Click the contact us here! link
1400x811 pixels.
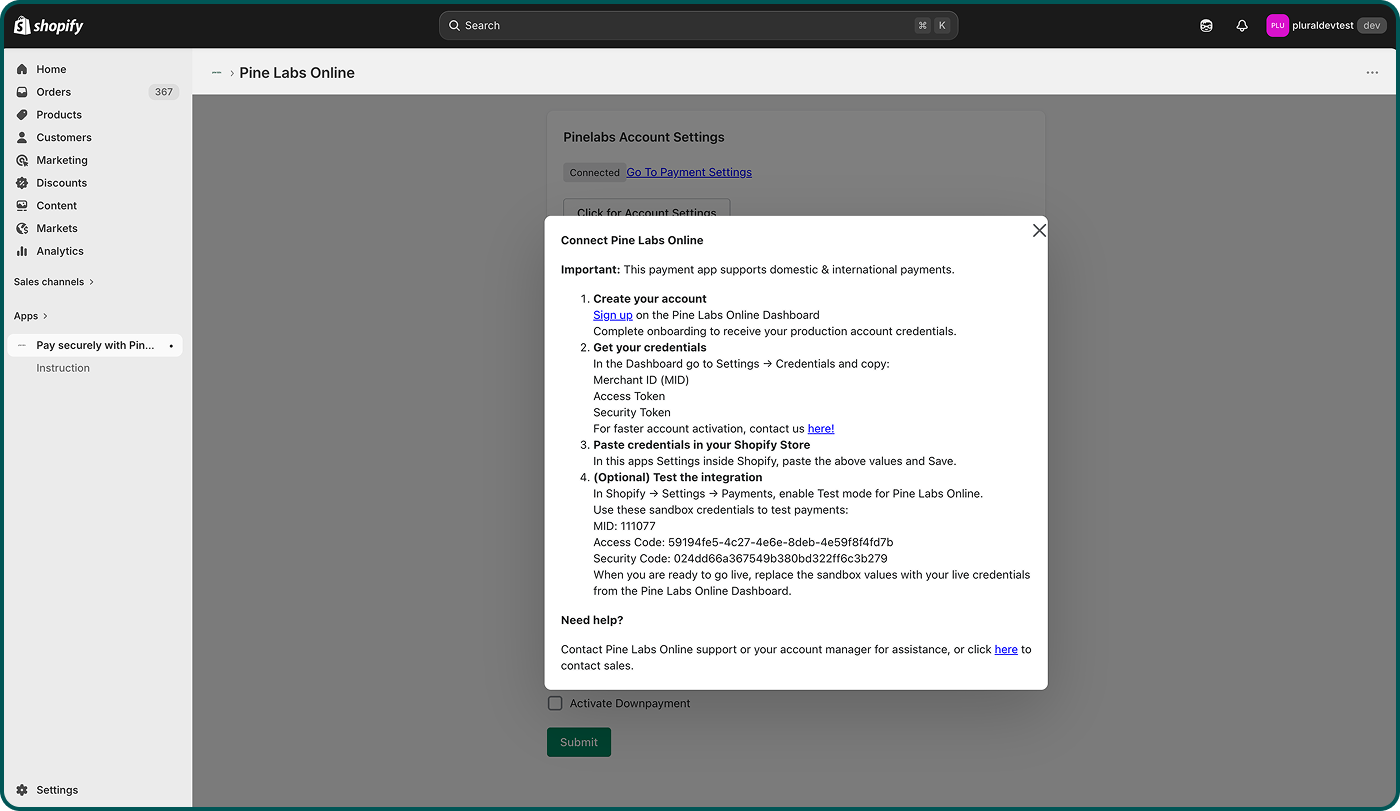821,429
